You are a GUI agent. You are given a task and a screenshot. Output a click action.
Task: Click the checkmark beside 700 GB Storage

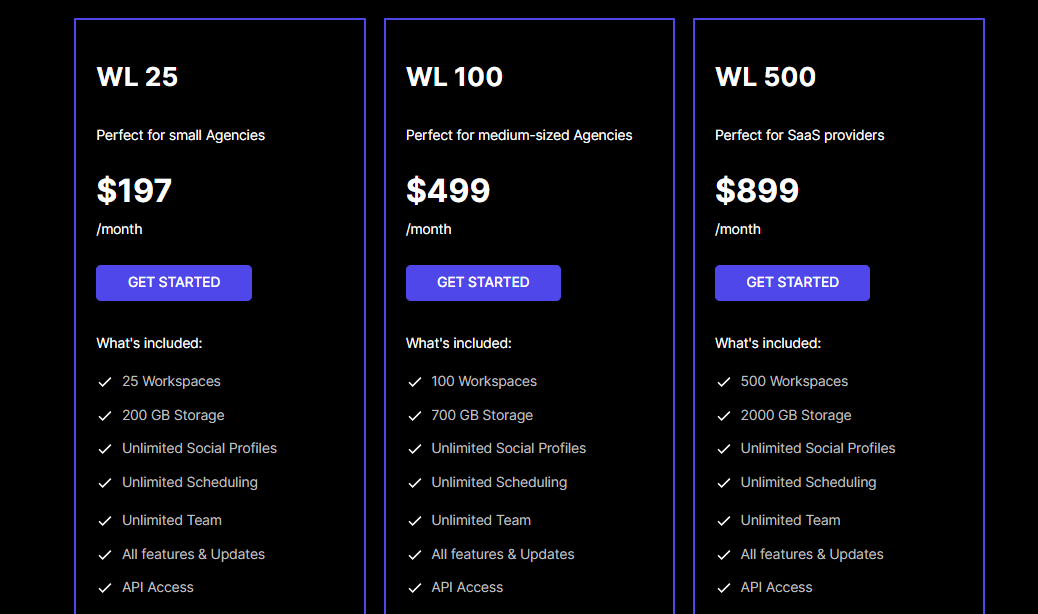pyautogui.click(x=414, y=416)
